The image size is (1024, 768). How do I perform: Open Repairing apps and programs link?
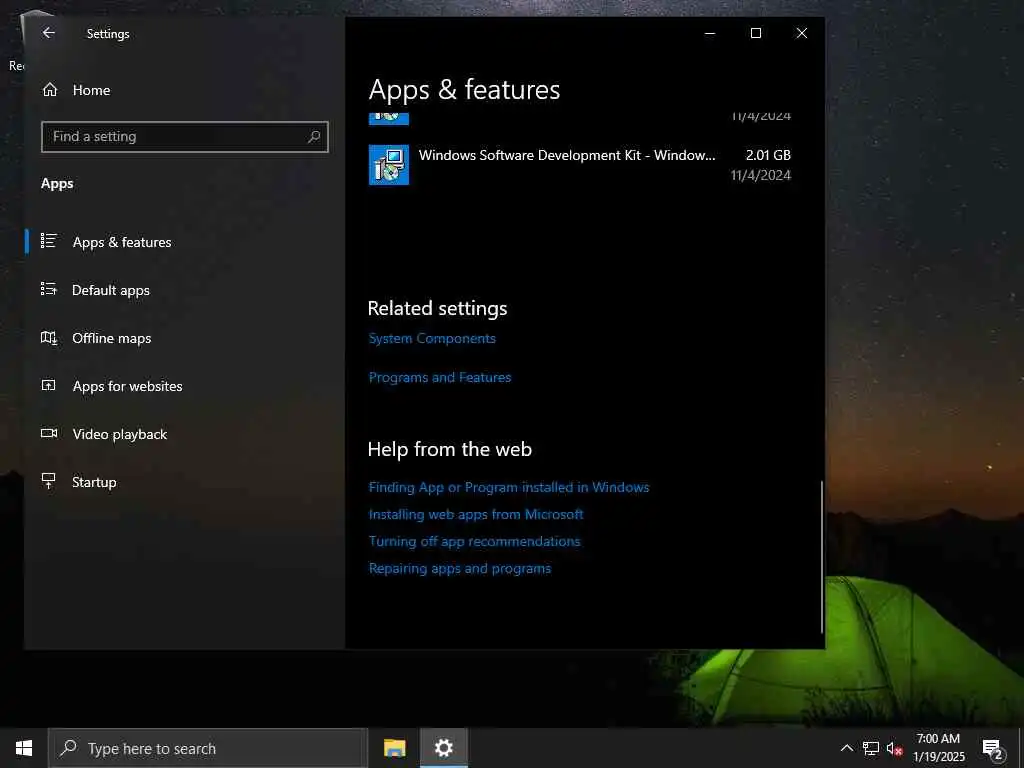pos(460,568)
